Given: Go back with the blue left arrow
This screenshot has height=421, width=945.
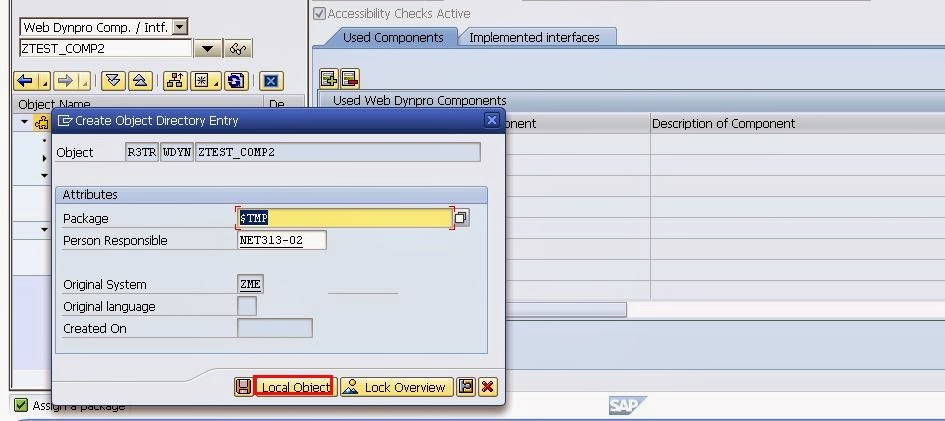Looking at the screenshot, I should 25,81.
